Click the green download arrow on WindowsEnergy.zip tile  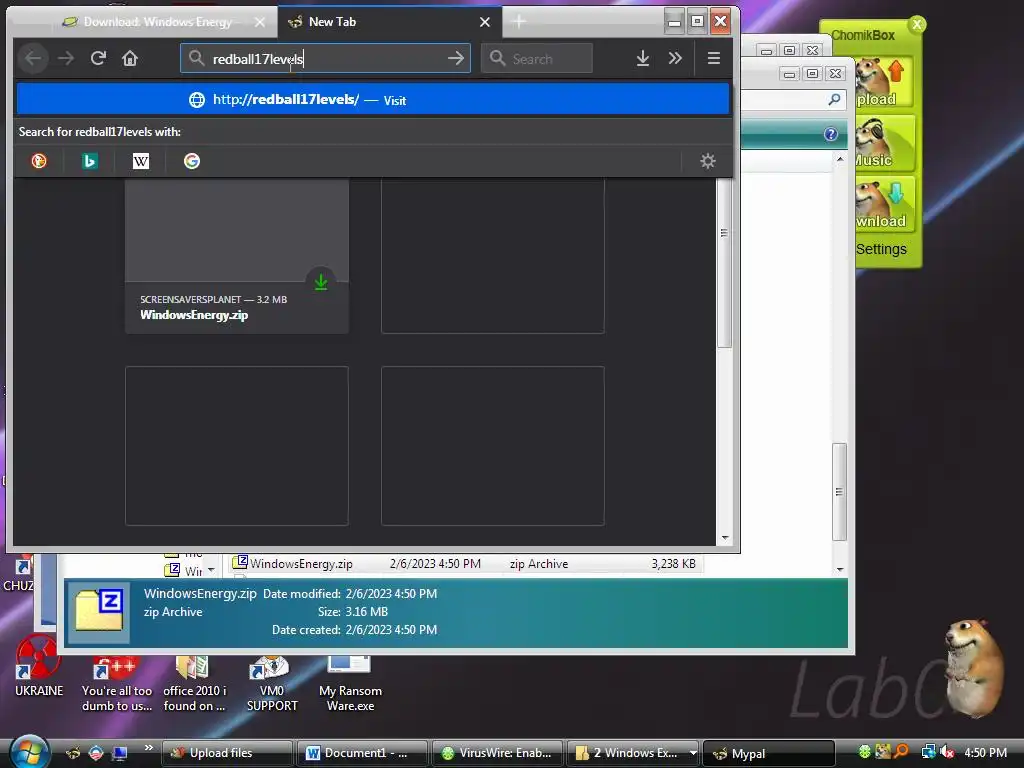pyautogui.click(x=321, y=282)
